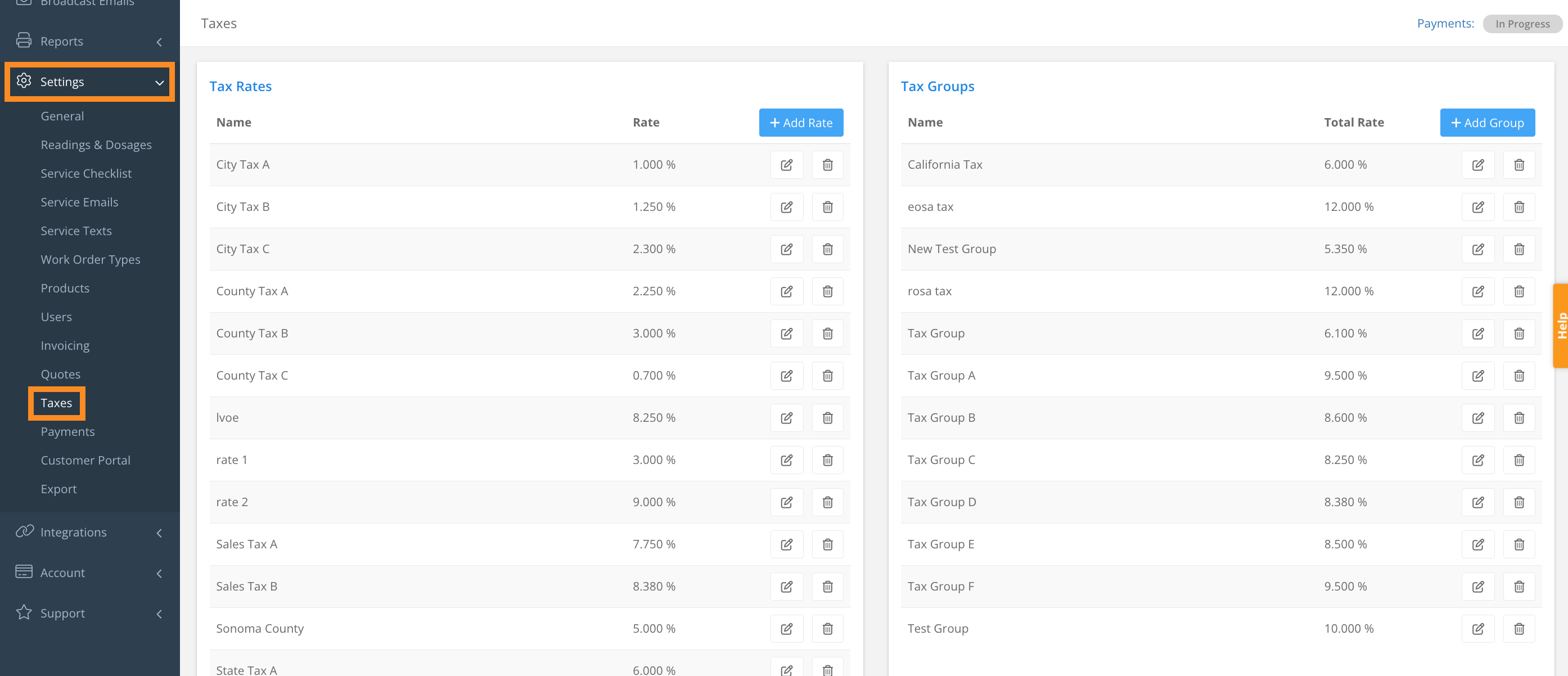Delete the lvoe tax rate
Image resolution: width=1568 pixels, height=676 pixels.
pos(827,418)
